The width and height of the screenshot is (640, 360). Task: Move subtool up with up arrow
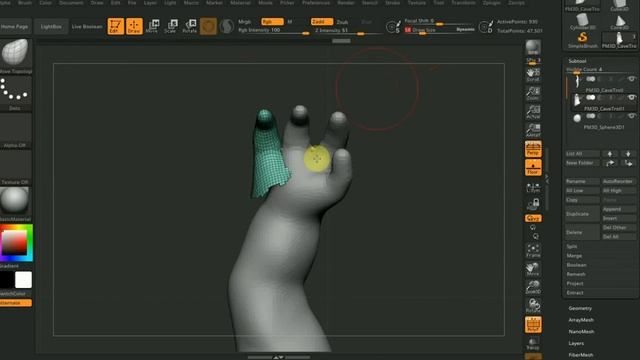[610, 154]
